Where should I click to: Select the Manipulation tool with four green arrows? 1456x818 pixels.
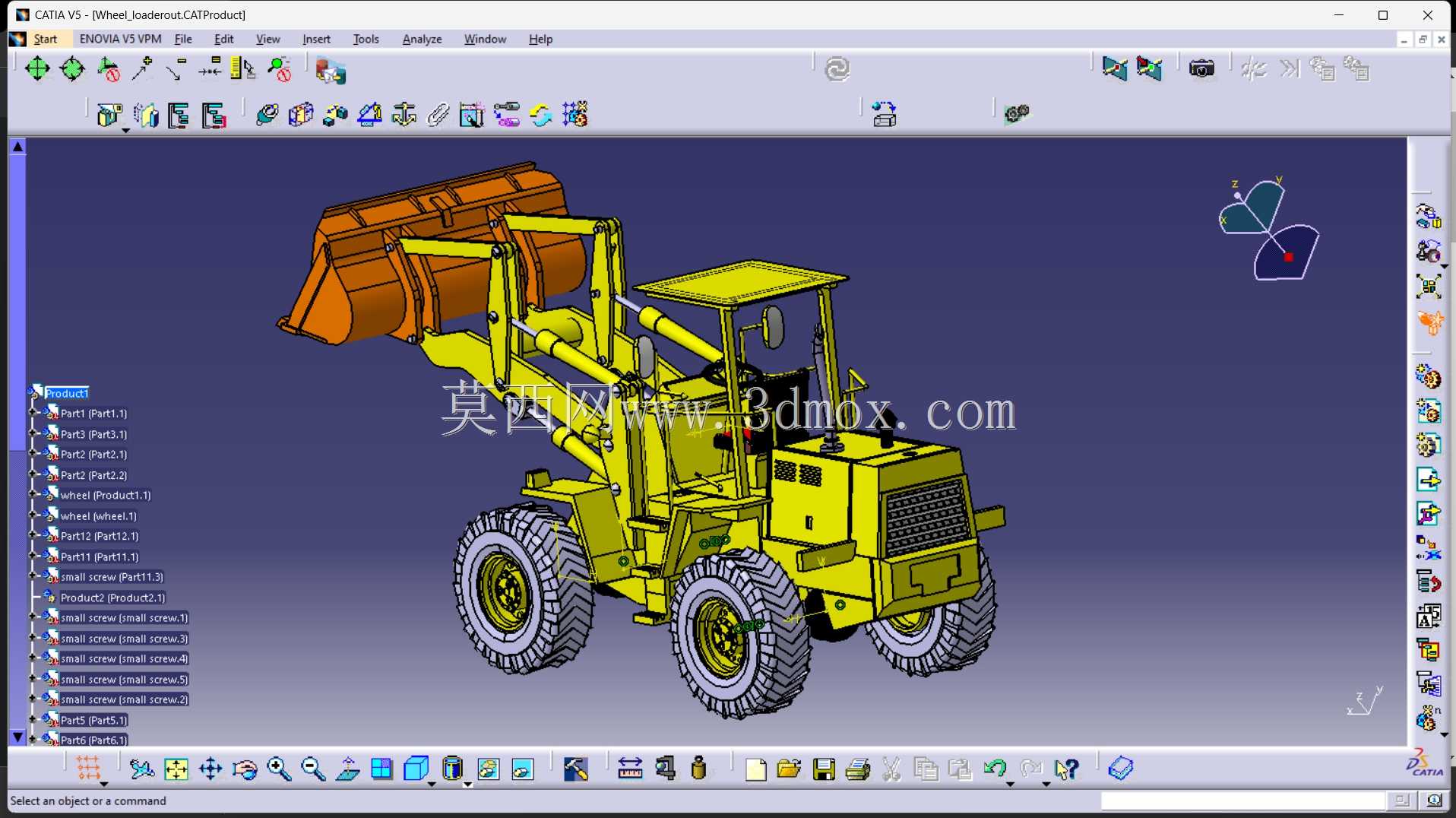tap(36, 69)
